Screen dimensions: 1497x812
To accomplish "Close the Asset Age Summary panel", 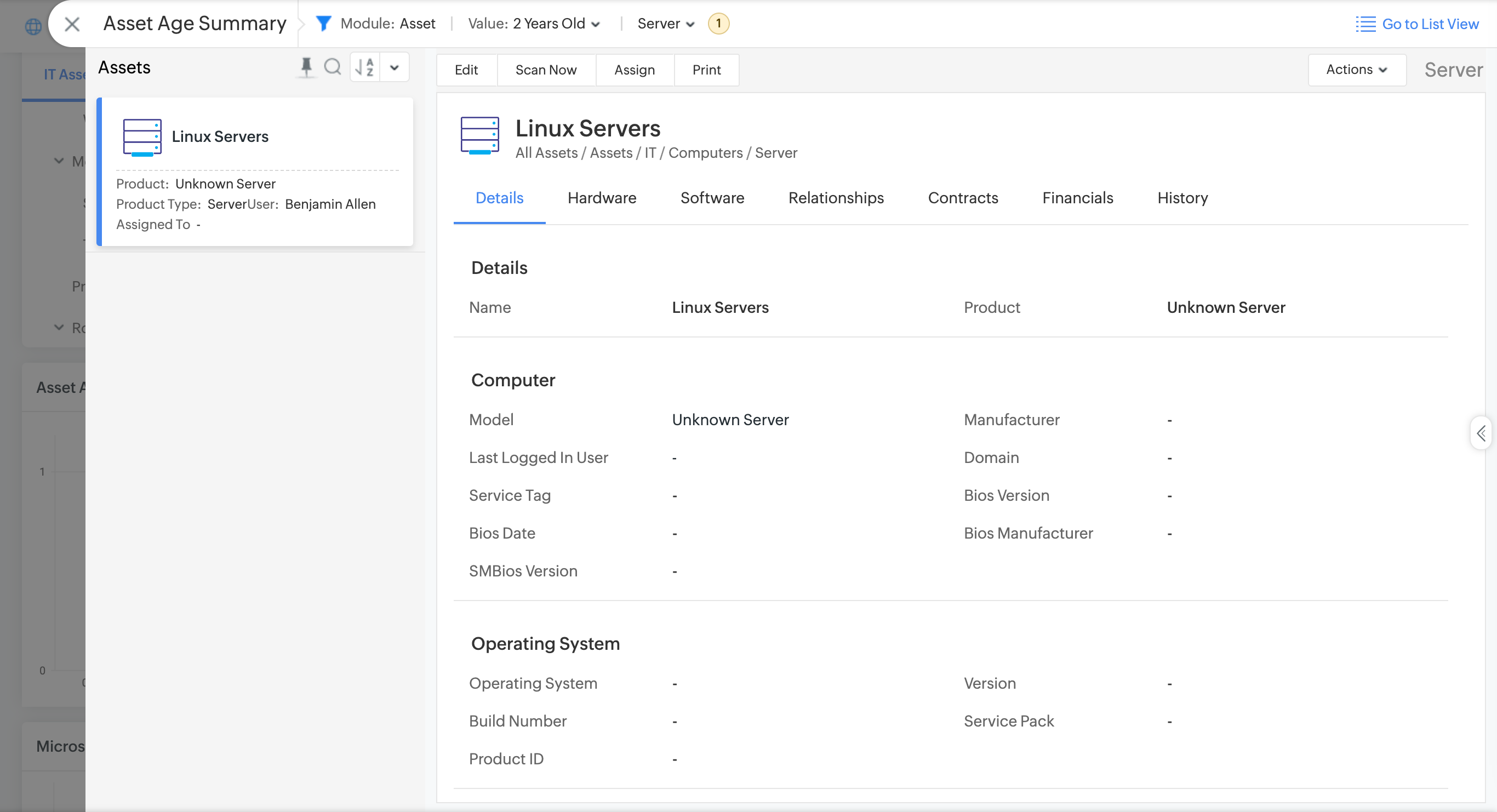I will point(71,24).
